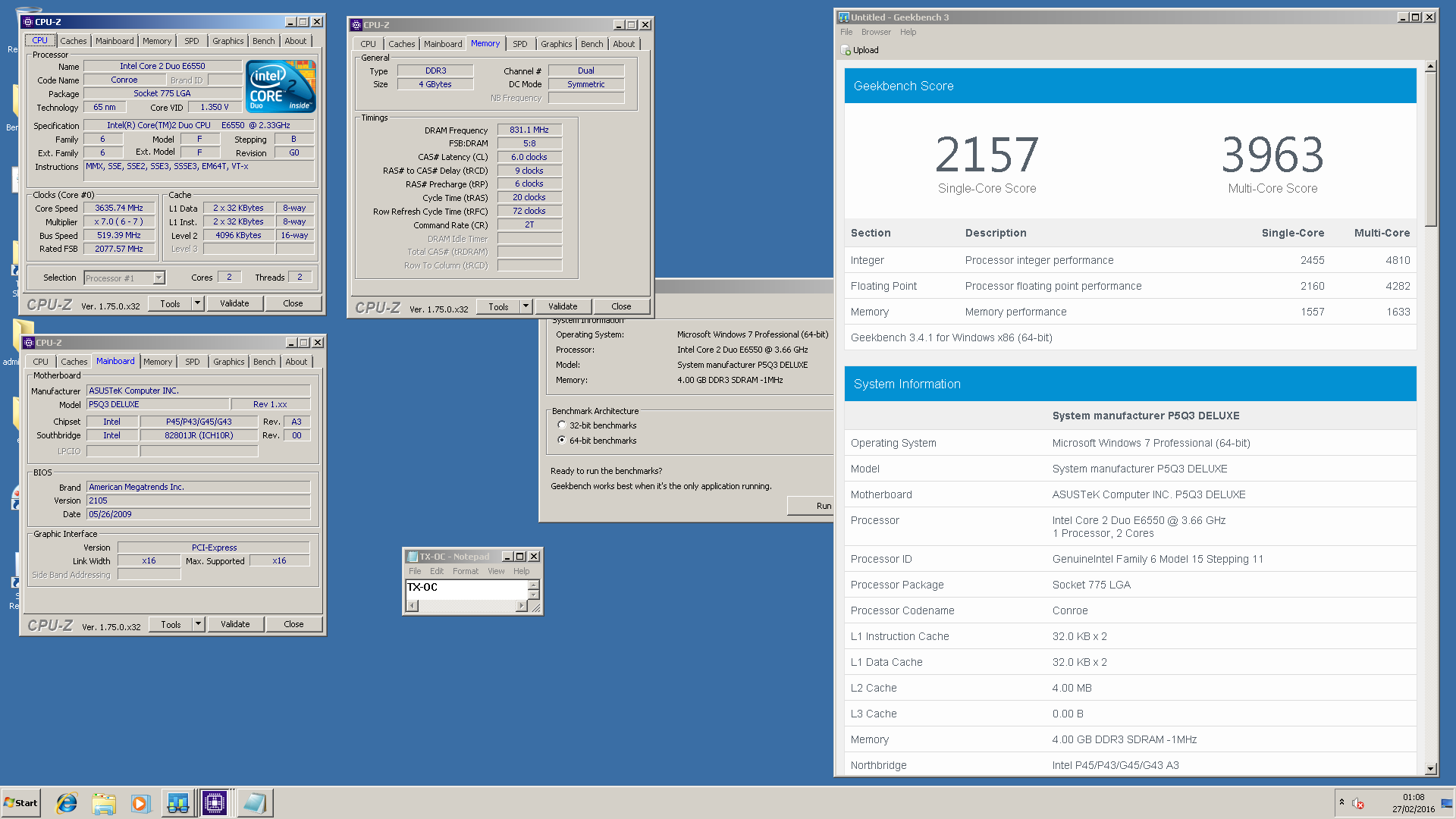Screen dimensions: 1456x819
Task: Minimize the TX-OC Notepad window
Action: click(x=507, y=557)
